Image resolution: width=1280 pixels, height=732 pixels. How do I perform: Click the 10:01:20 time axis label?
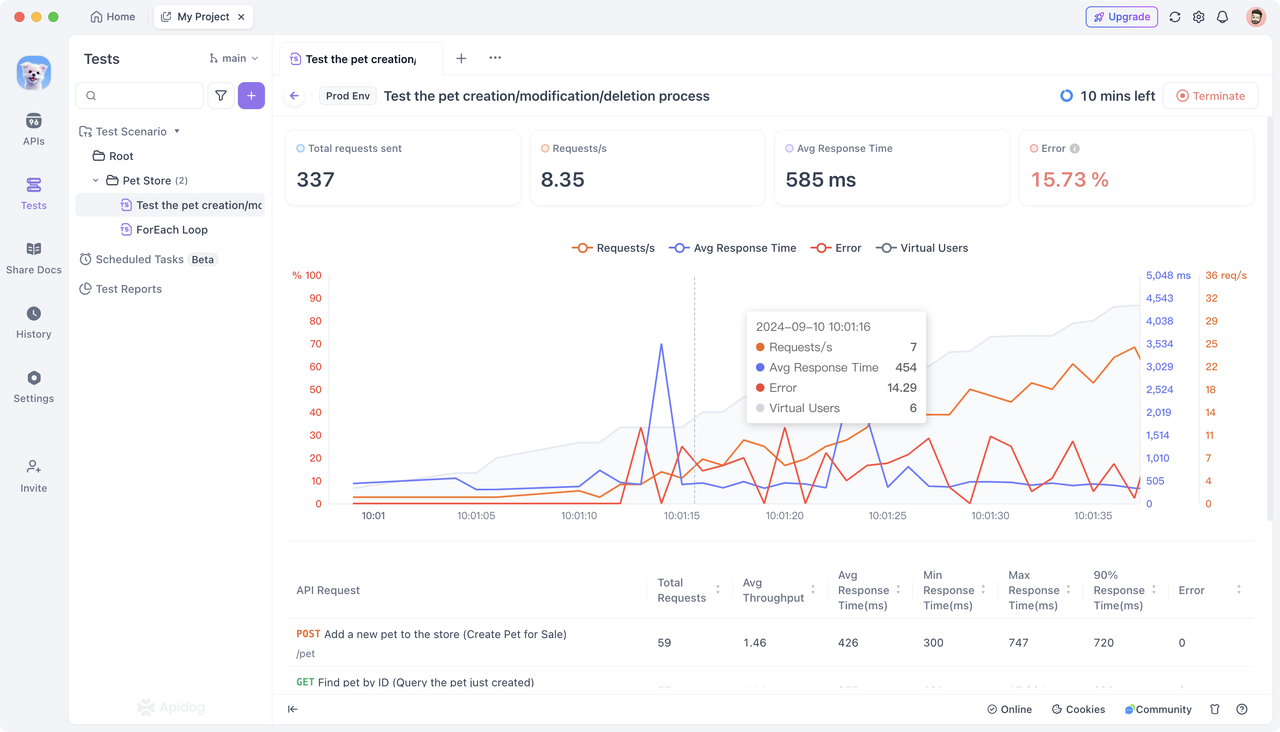click(x=784, y=516)
